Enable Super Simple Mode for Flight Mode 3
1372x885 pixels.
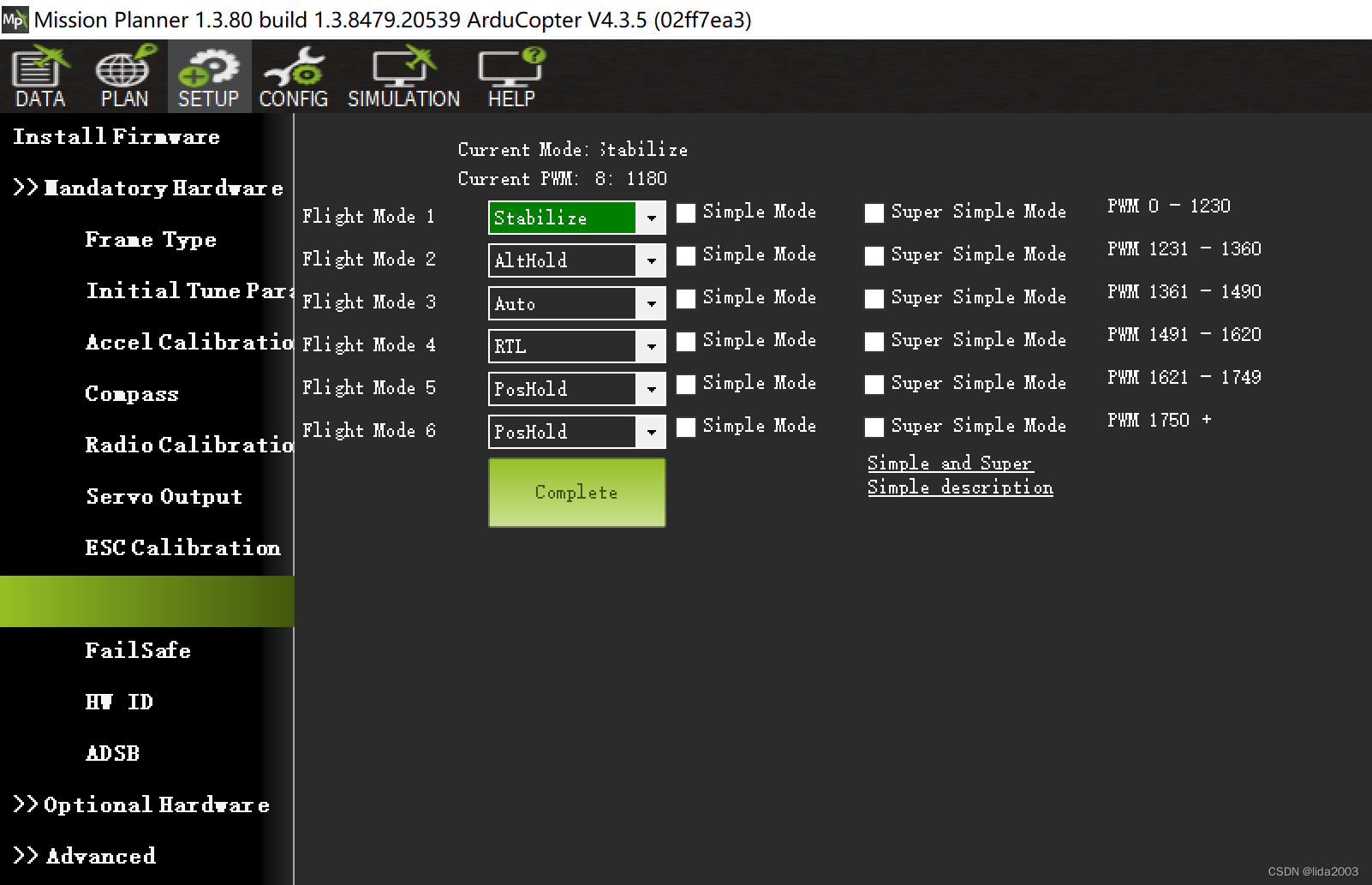pyautogui.click(x=874, y=299)
